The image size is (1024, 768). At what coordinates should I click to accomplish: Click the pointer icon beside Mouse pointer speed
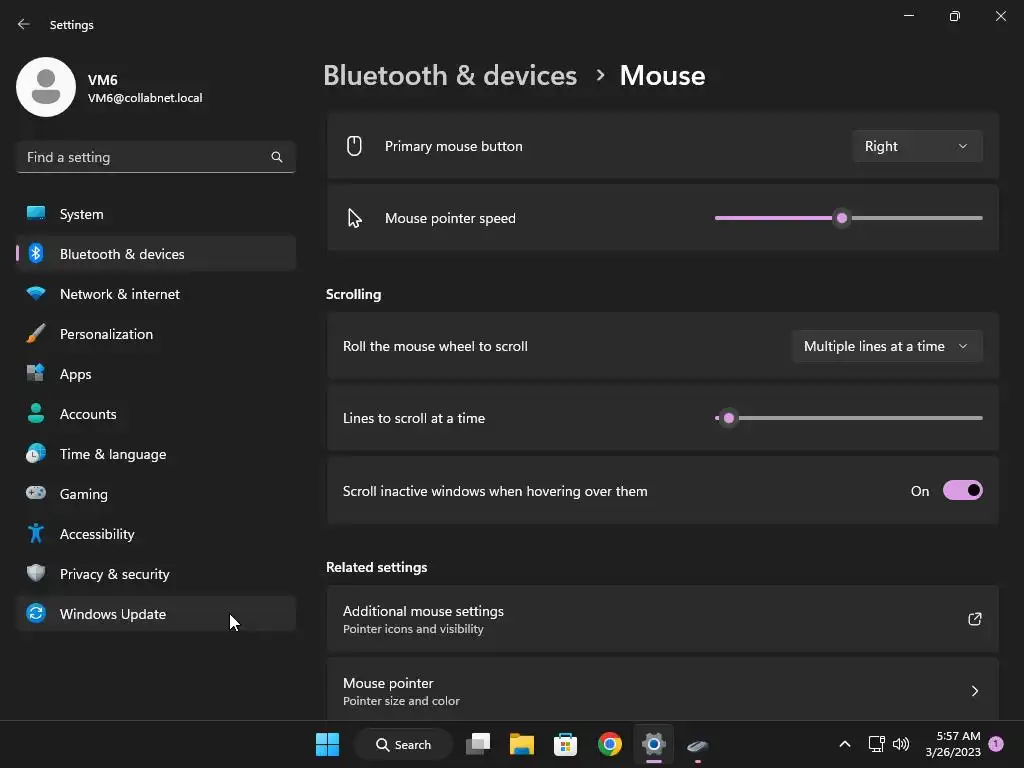pyautogui.click(x=354, y=218)
